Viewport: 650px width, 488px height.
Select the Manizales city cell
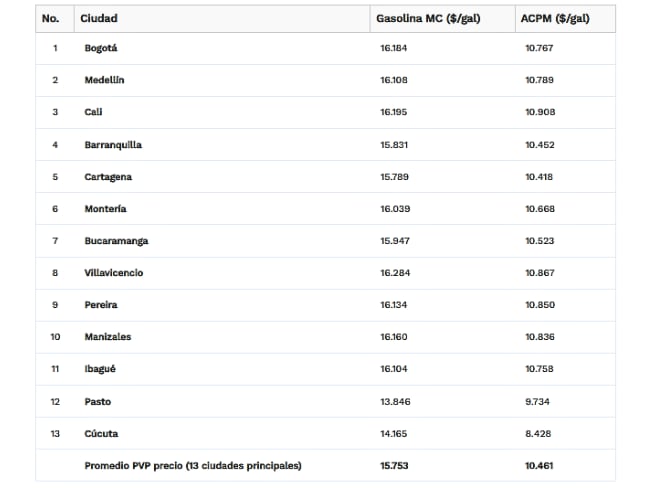pyautogui.click(x=108, y=337)
